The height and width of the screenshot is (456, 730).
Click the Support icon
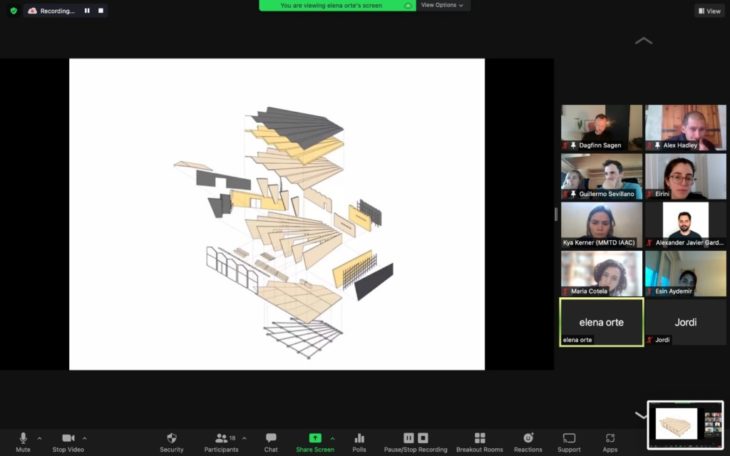pos(569,440)
